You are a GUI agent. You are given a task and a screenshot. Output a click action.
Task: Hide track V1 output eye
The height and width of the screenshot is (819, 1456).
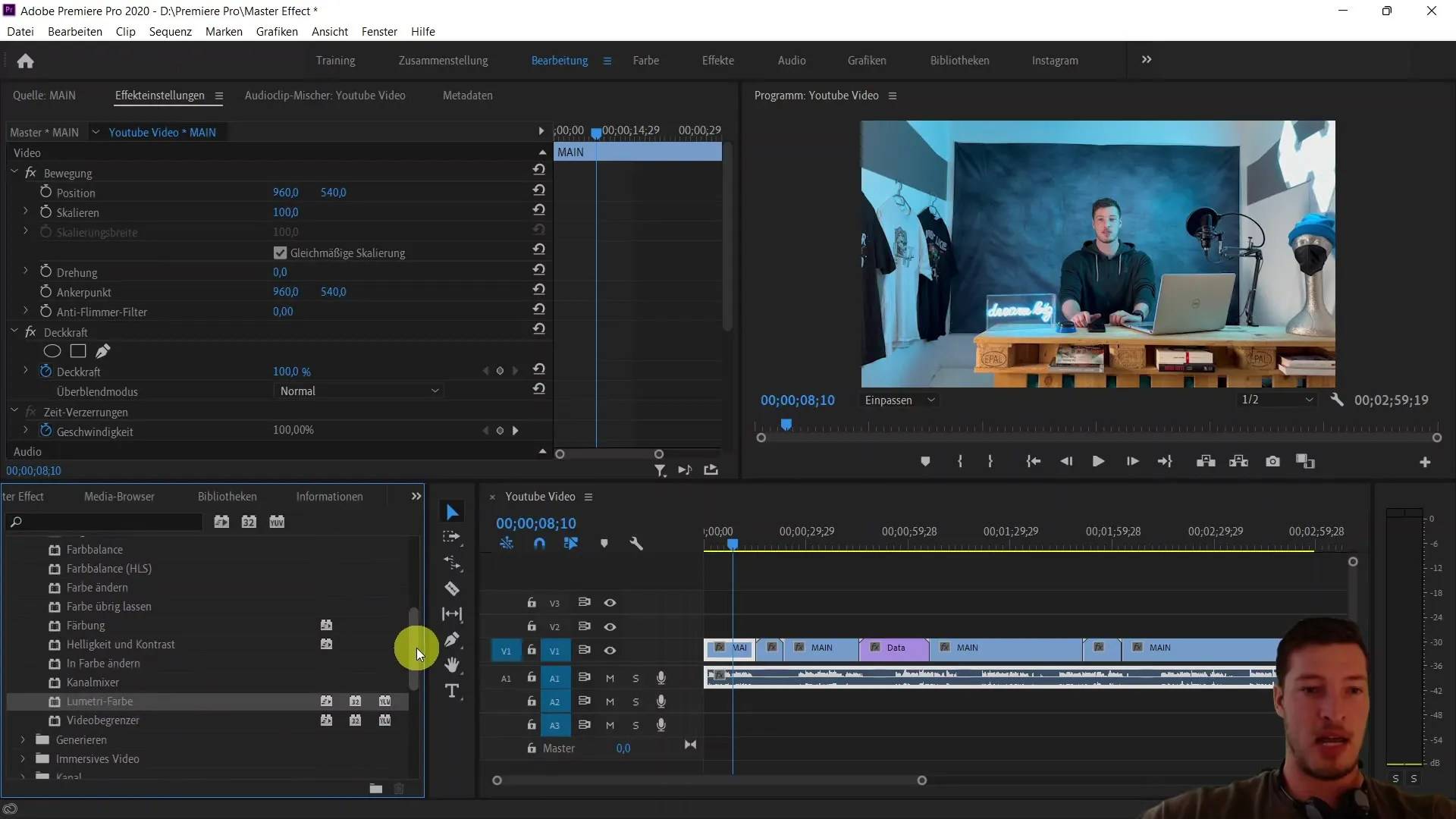[610, 651]
